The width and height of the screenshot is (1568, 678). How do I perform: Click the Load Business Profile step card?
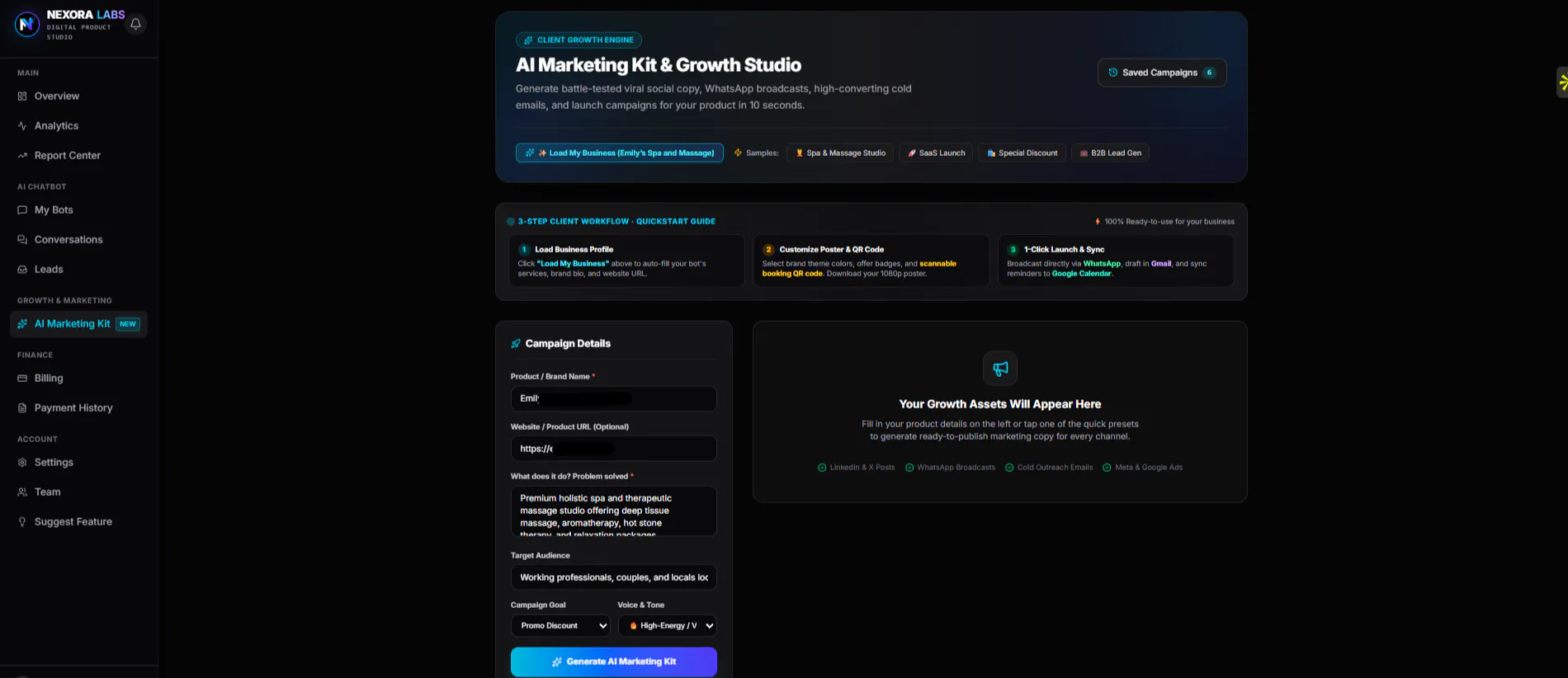pos(626,261)
